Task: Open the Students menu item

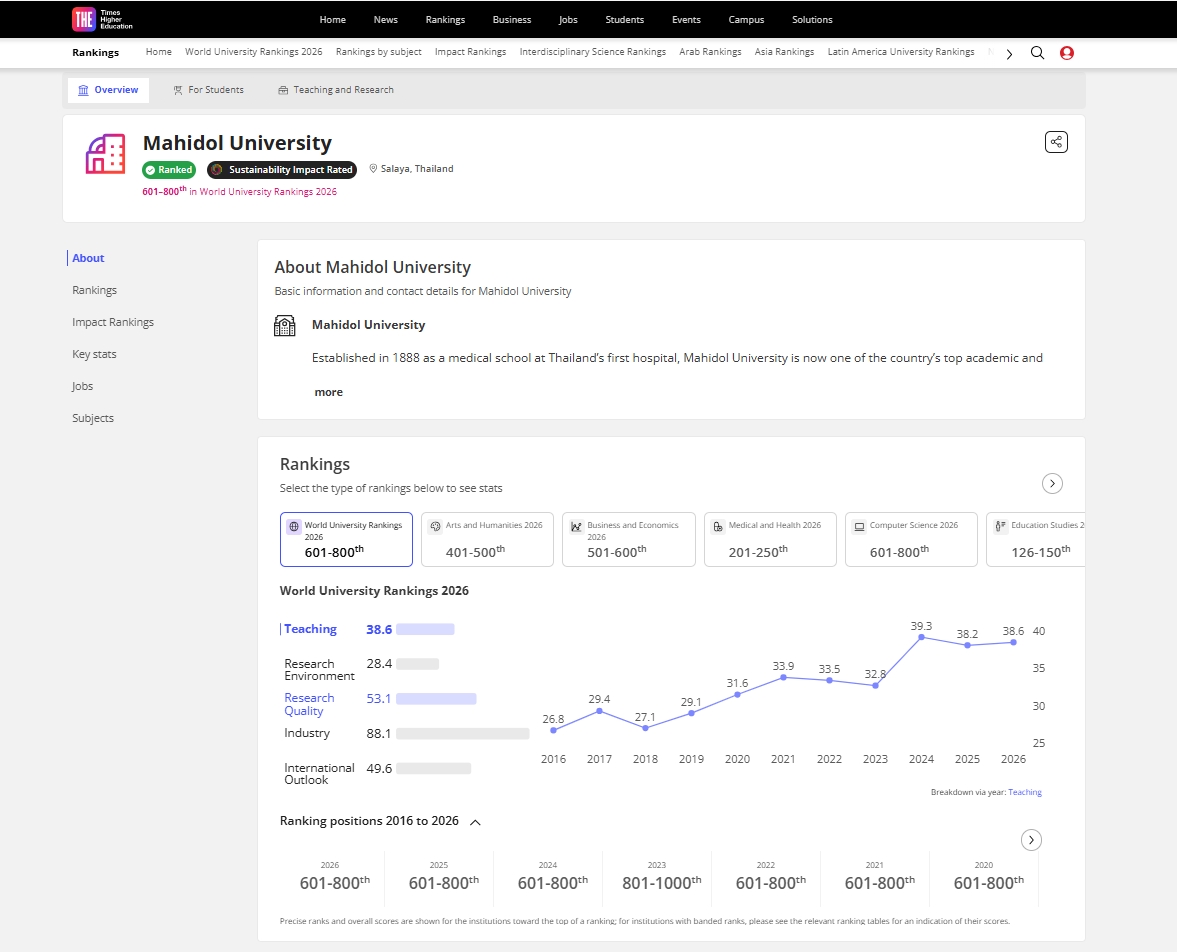Action: click(x=625, y=20)
